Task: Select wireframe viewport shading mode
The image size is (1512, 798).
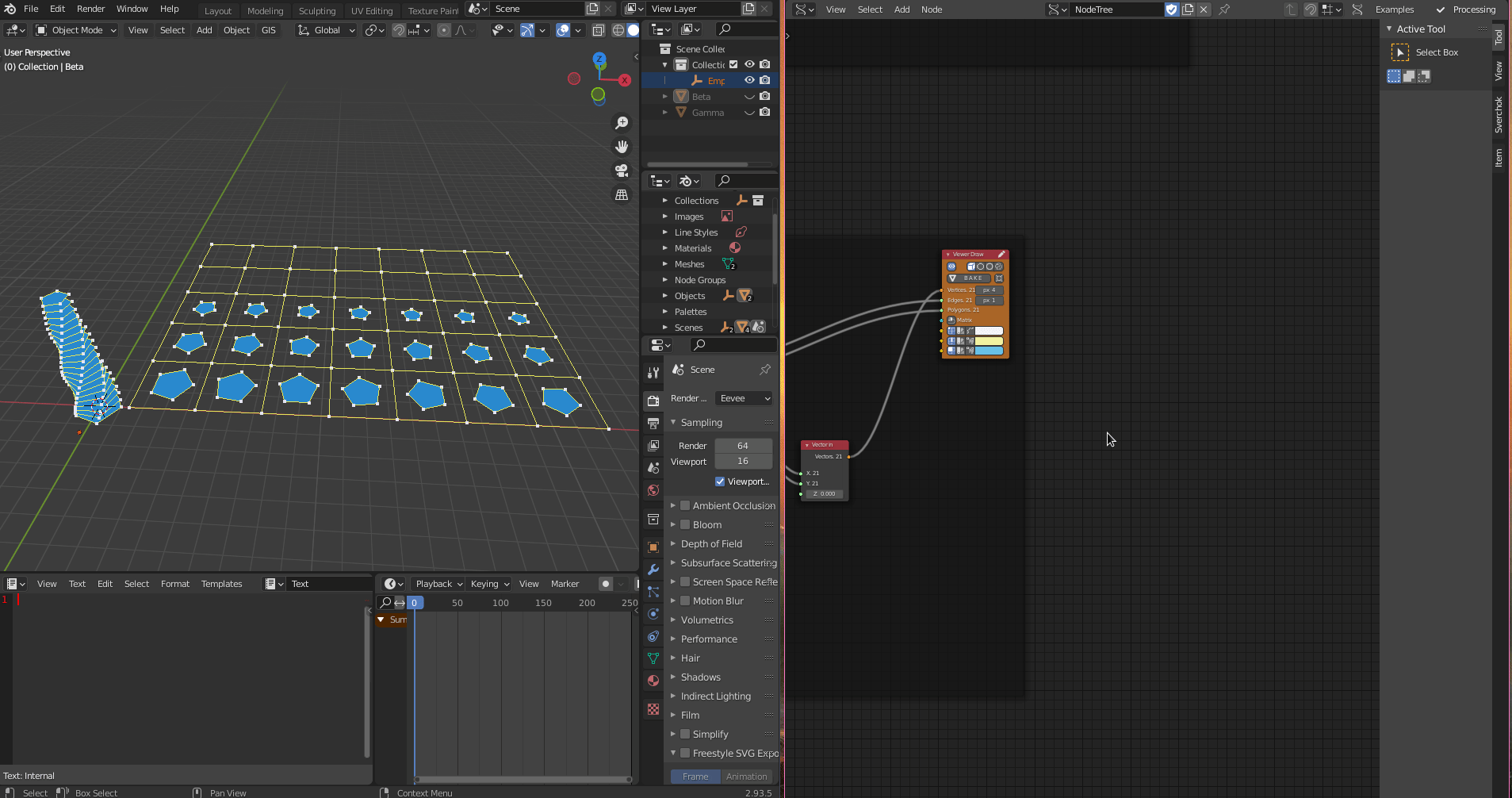Action: tap(618, 30)
